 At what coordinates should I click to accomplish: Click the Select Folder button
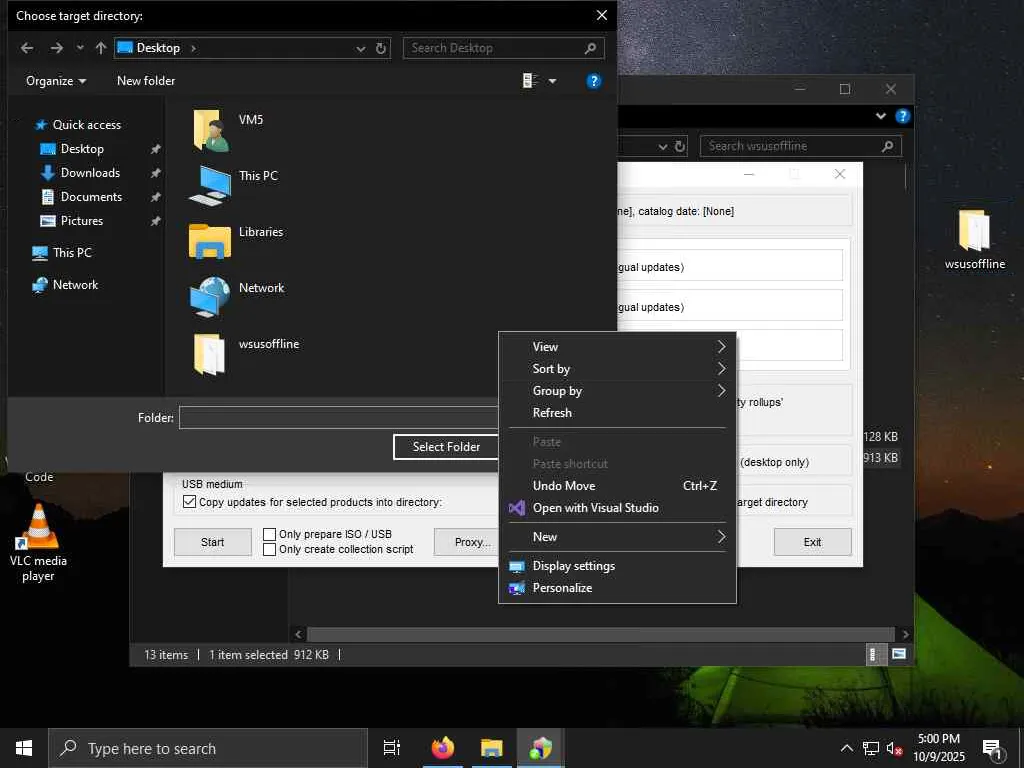(446, 447)
